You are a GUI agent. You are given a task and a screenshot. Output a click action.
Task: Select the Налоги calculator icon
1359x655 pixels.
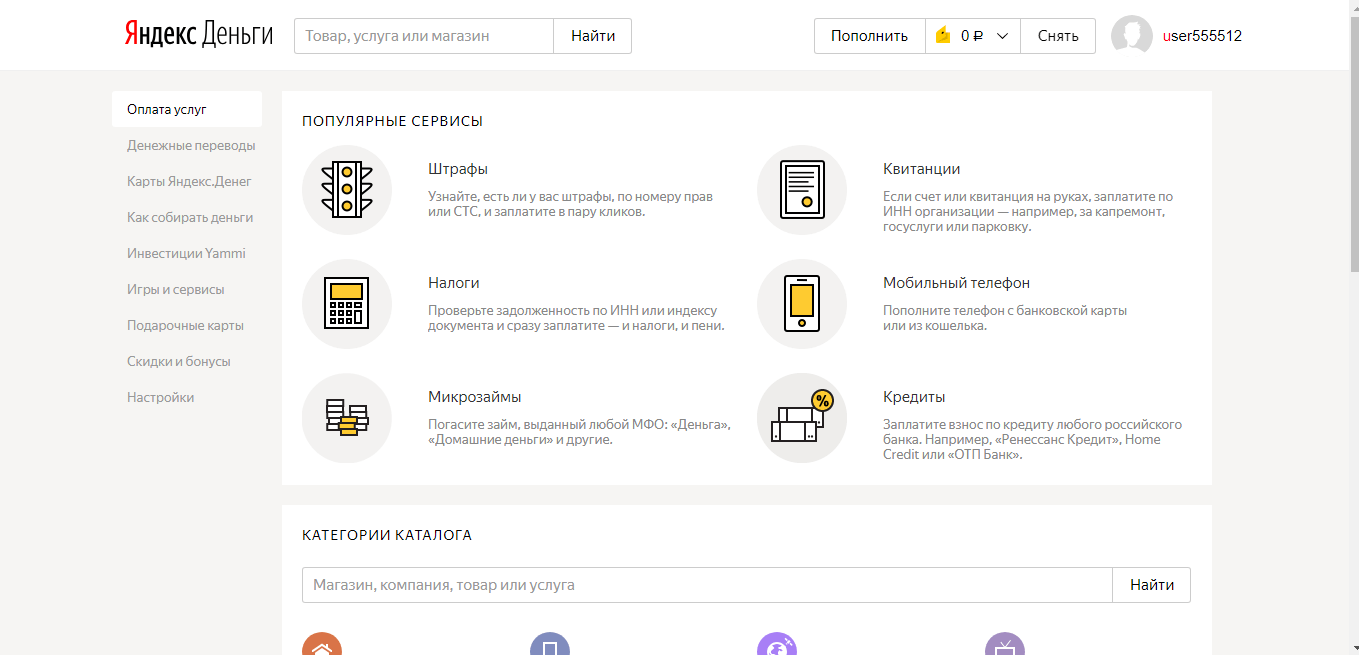pyautogui.click(x=347, y=304)
